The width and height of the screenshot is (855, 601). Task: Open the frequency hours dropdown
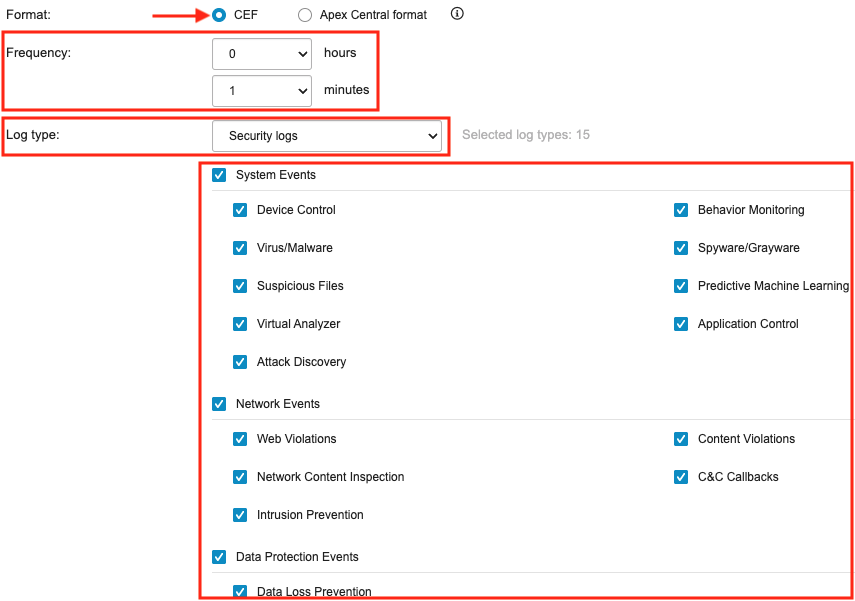(x=262, y=54)
